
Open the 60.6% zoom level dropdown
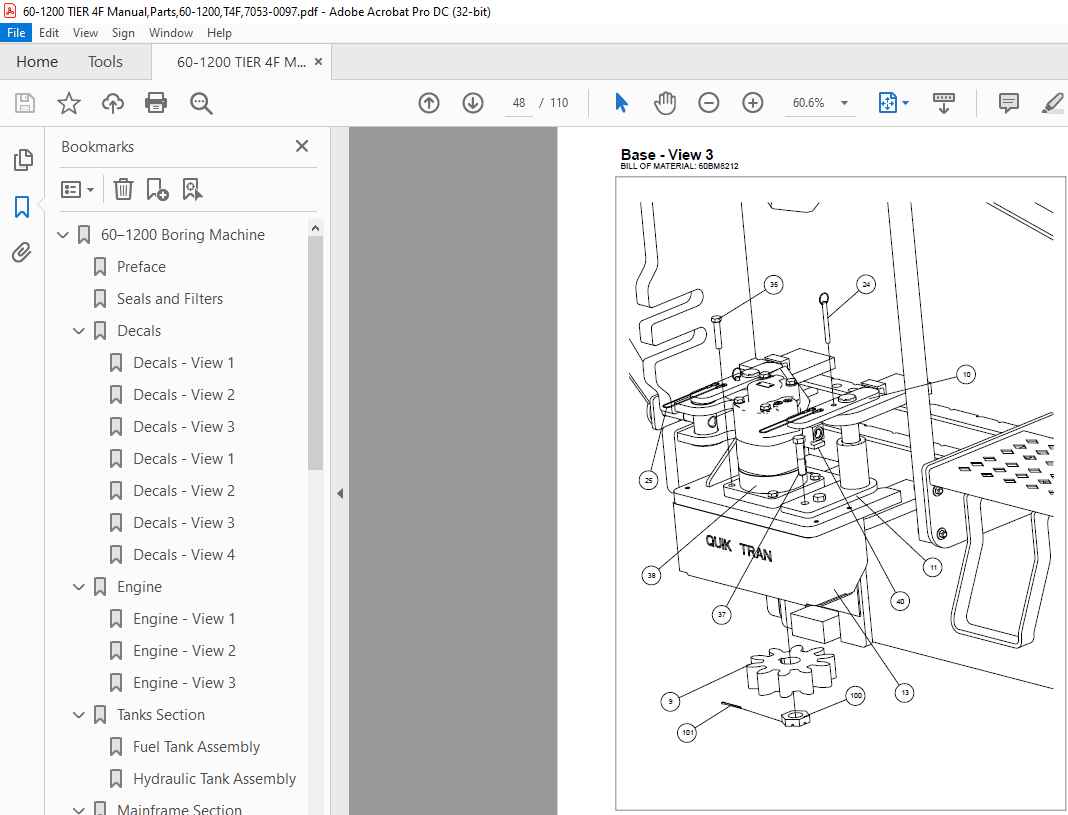(845, 103)
